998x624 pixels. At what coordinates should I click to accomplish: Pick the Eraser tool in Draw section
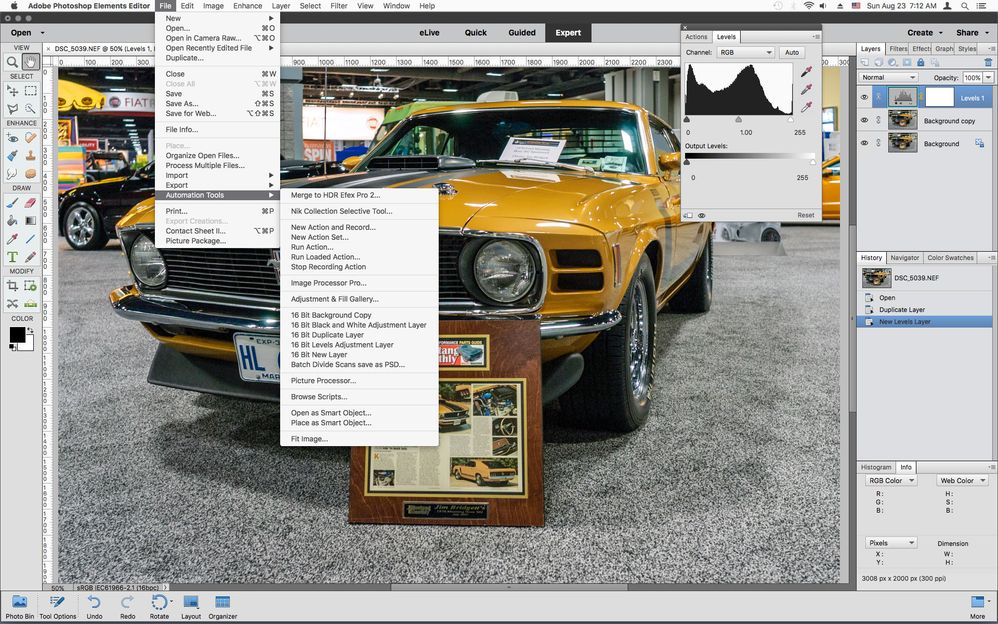click(31, 202)
